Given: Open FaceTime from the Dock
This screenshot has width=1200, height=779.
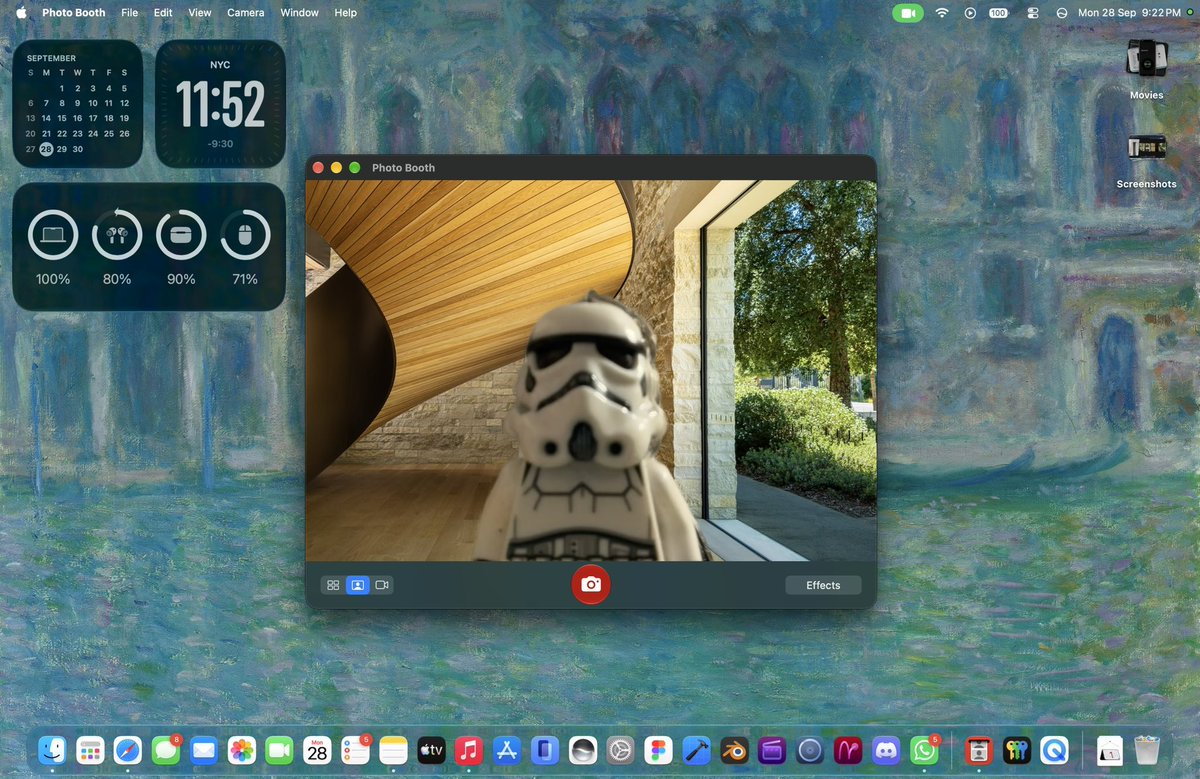Looking at the screenshot, I should tap(280, 750).
